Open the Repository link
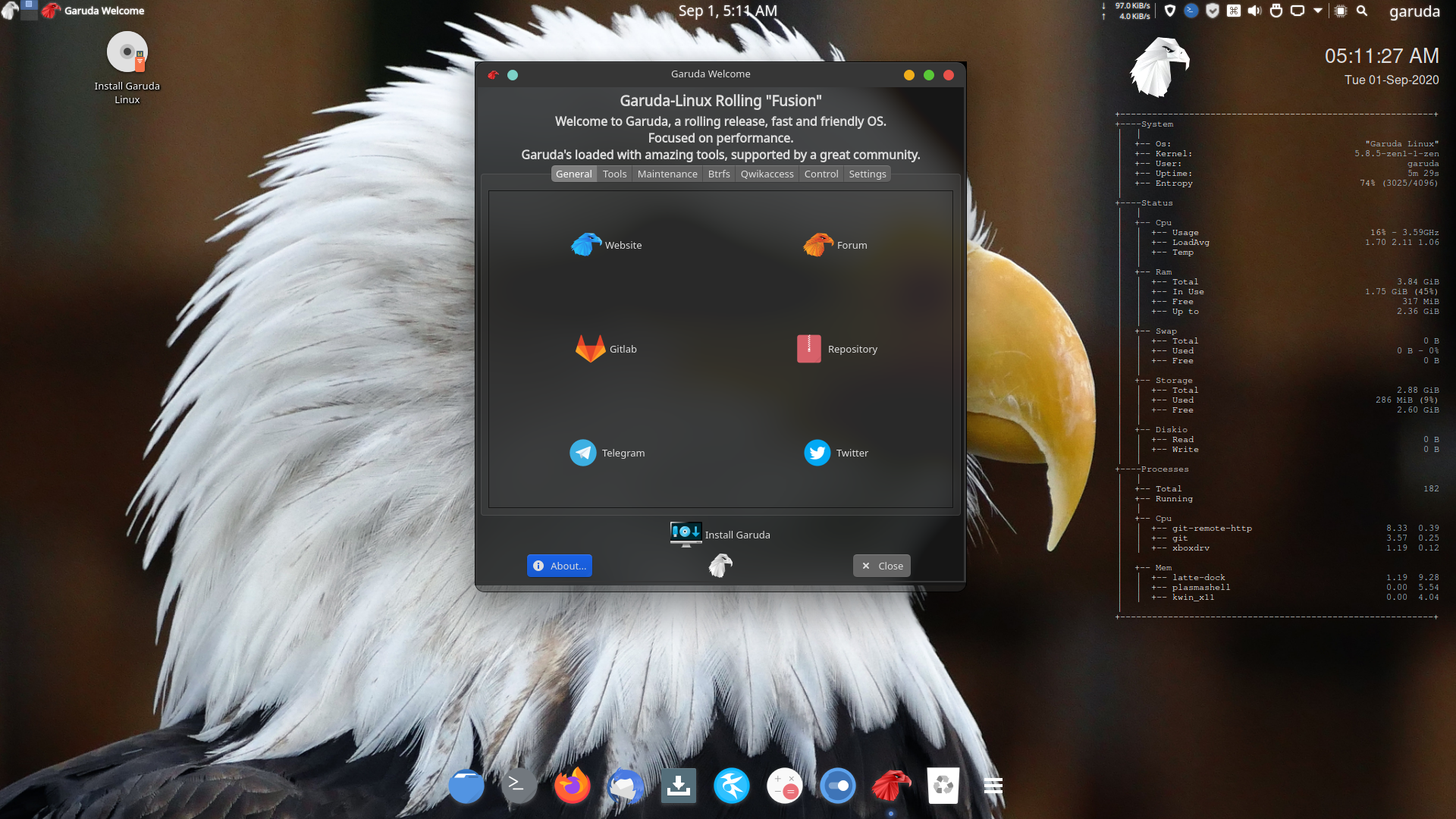The height and width of the screenshot is (819, 1456). pyautogui.click(x=837, y=349)
